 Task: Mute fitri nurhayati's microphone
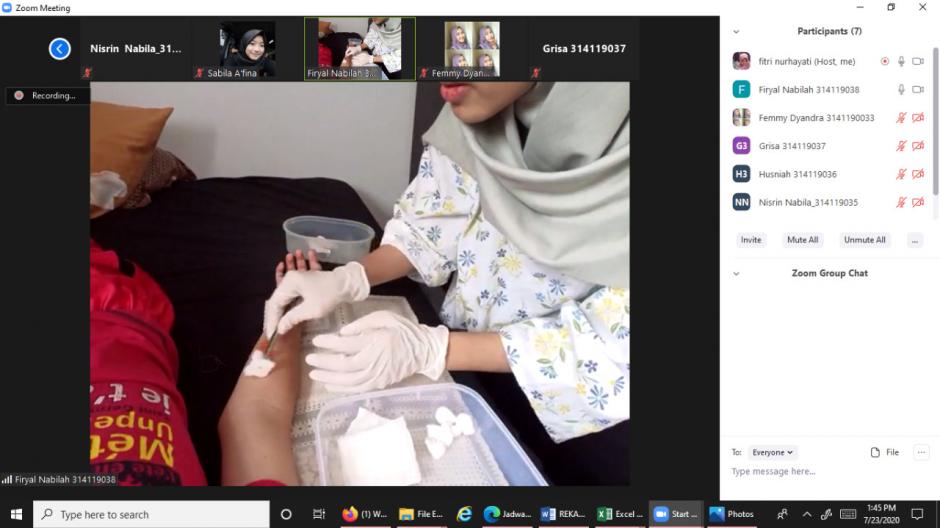tap(901, 61)
